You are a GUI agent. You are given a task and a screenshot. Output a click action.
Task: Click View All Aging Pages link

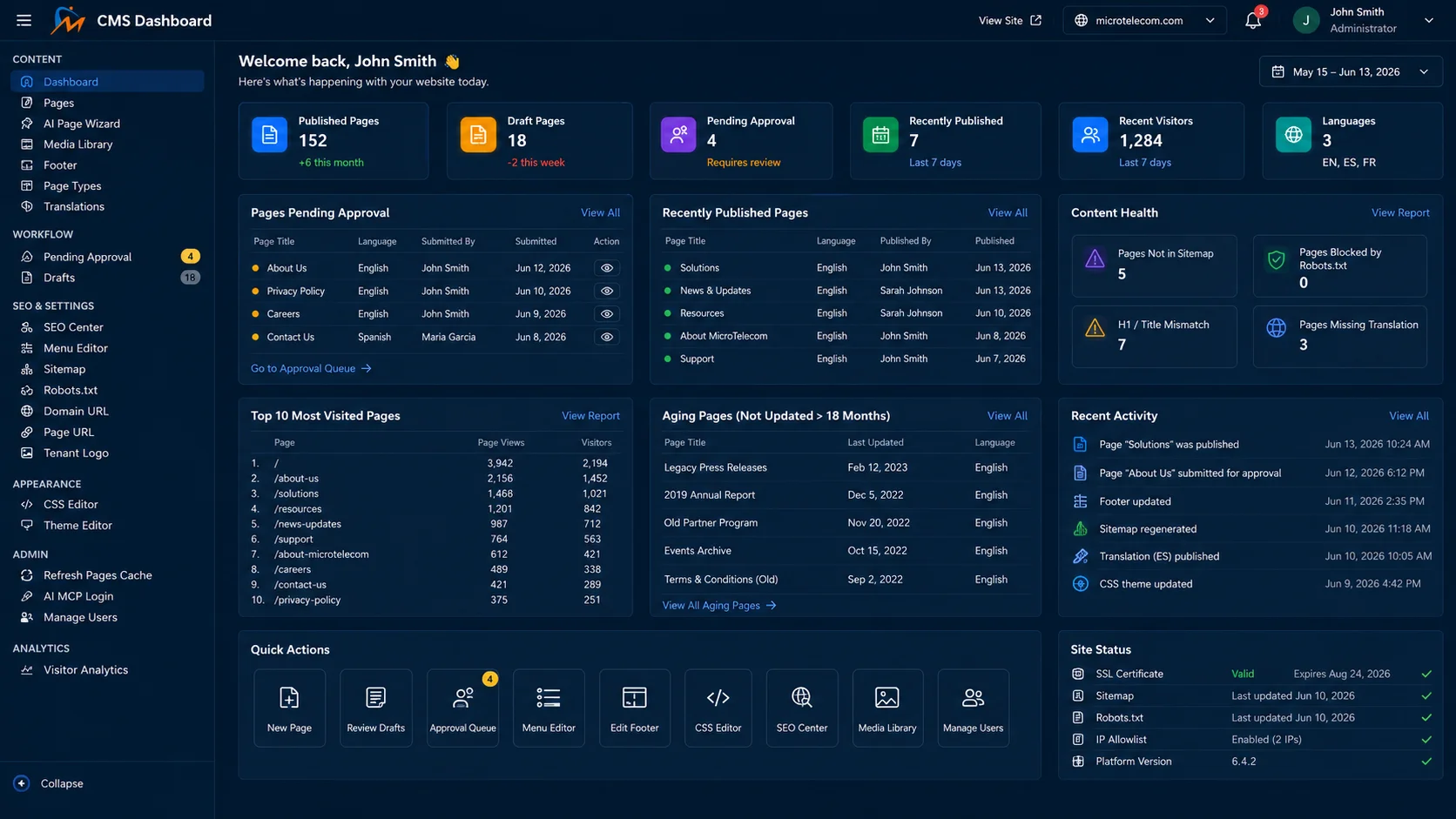click(x=719, y=606)
